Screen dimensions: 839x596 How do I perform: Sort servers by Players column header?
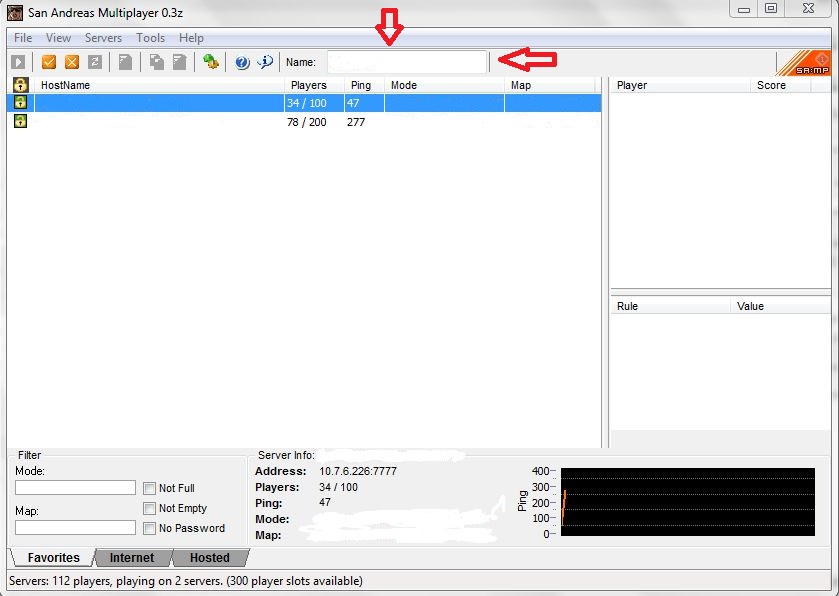314,85
